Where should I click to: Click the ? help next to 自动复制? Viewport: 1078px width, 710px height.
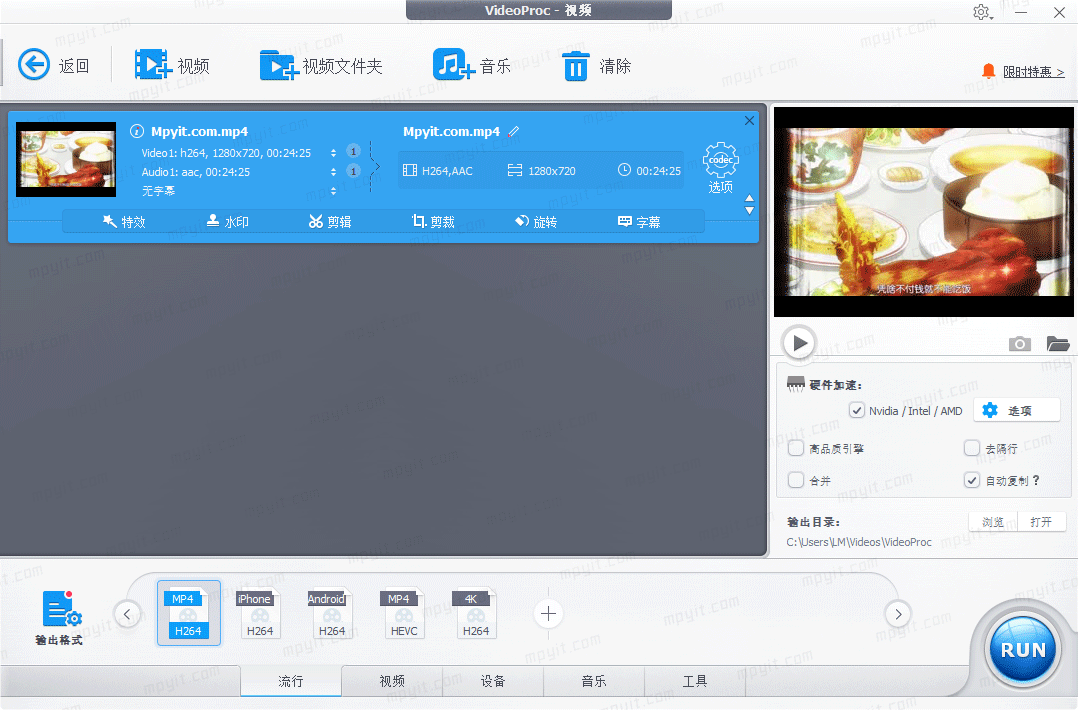tap(1036, 480)
